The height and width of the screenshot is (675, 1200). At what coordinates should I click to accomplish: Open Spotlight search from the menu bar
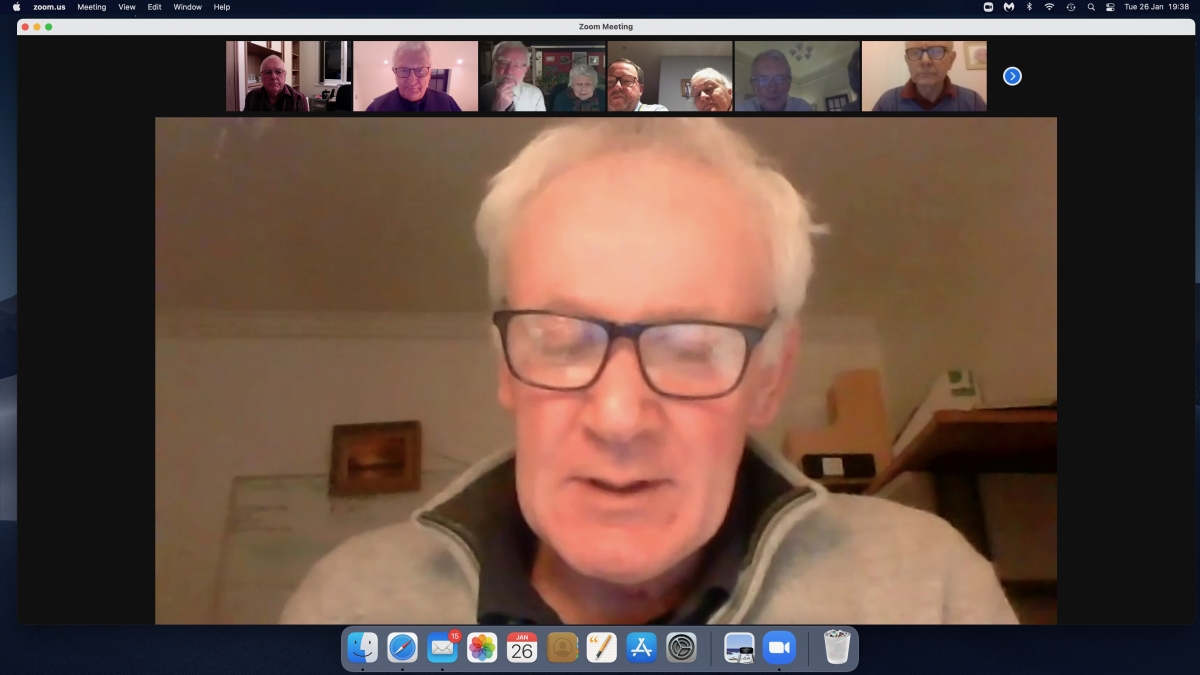coord(1091,7)
